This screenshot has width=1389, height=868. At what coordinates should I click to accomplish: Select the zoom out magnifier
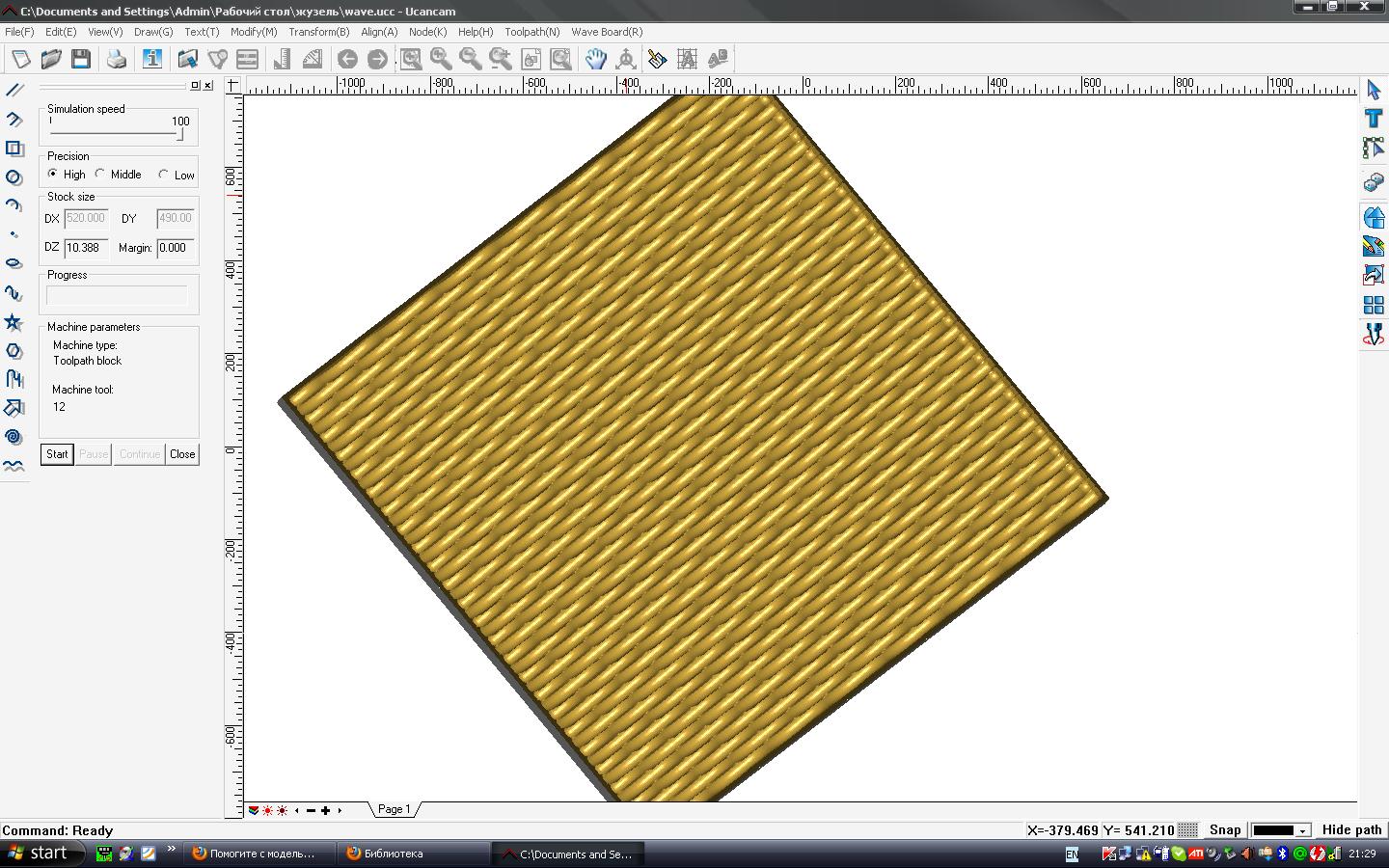coord(471,59)
